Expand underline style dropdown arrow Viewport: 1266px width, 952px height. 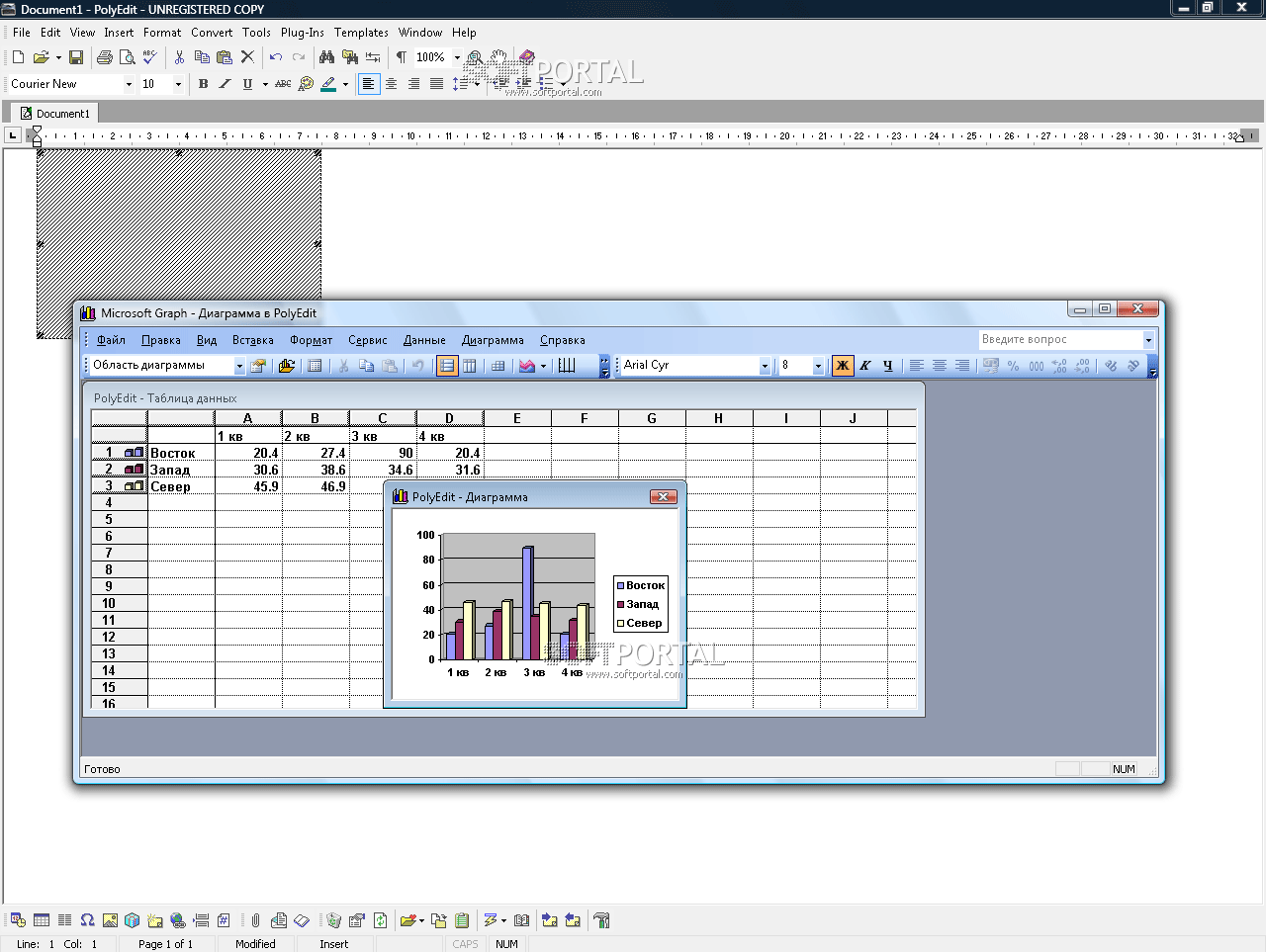point(265,84)
